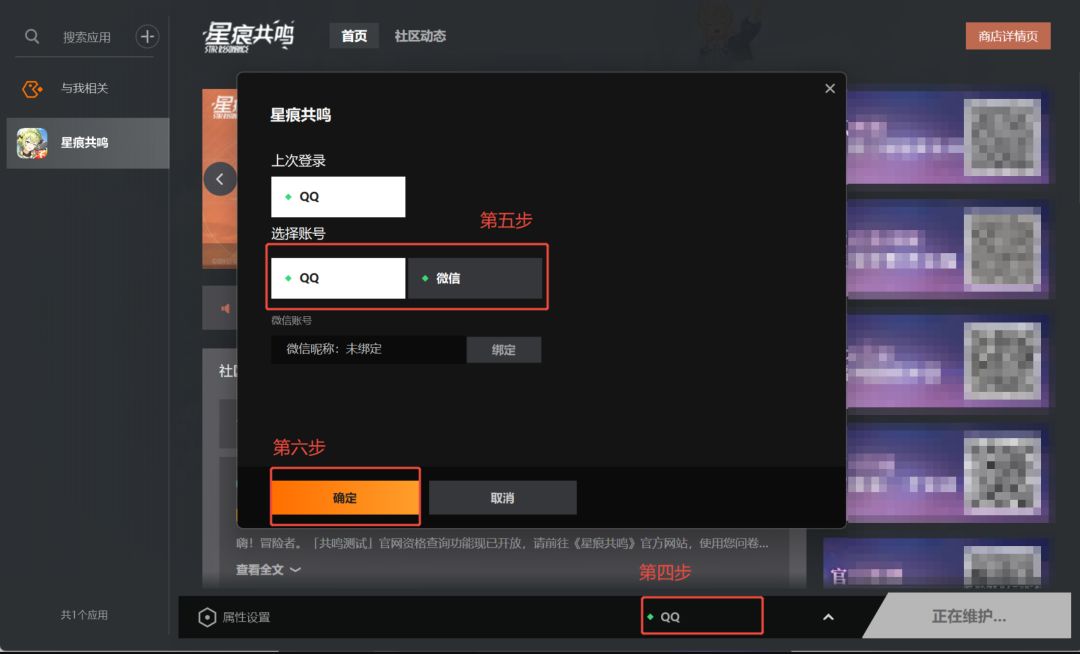The image size is (1080, 654).
Task: Switch to the 首页 tab
Action: click(354, 36)
